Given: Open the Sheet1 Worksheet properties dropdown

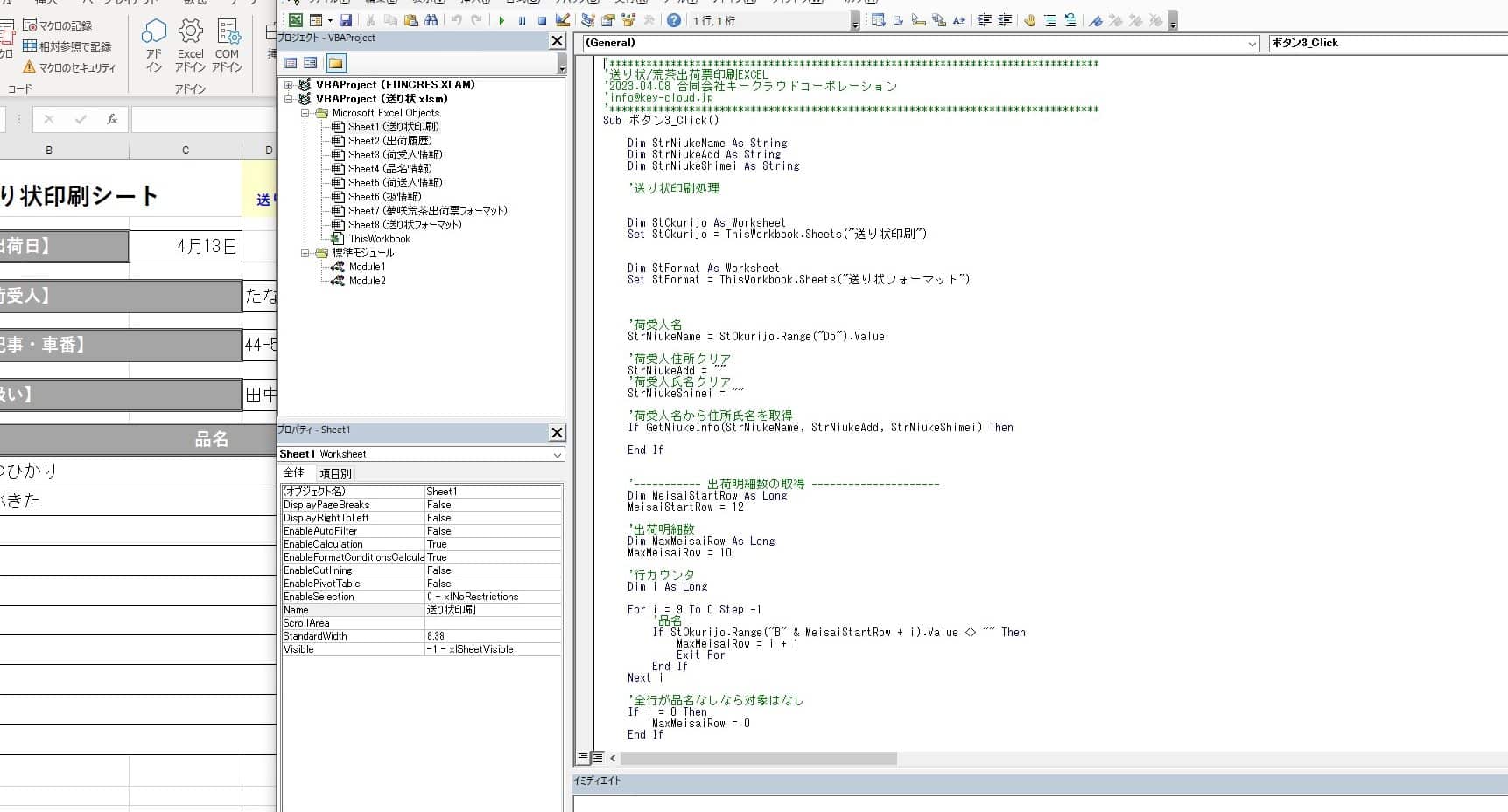Looking at the screenshot, I should 557,454.
